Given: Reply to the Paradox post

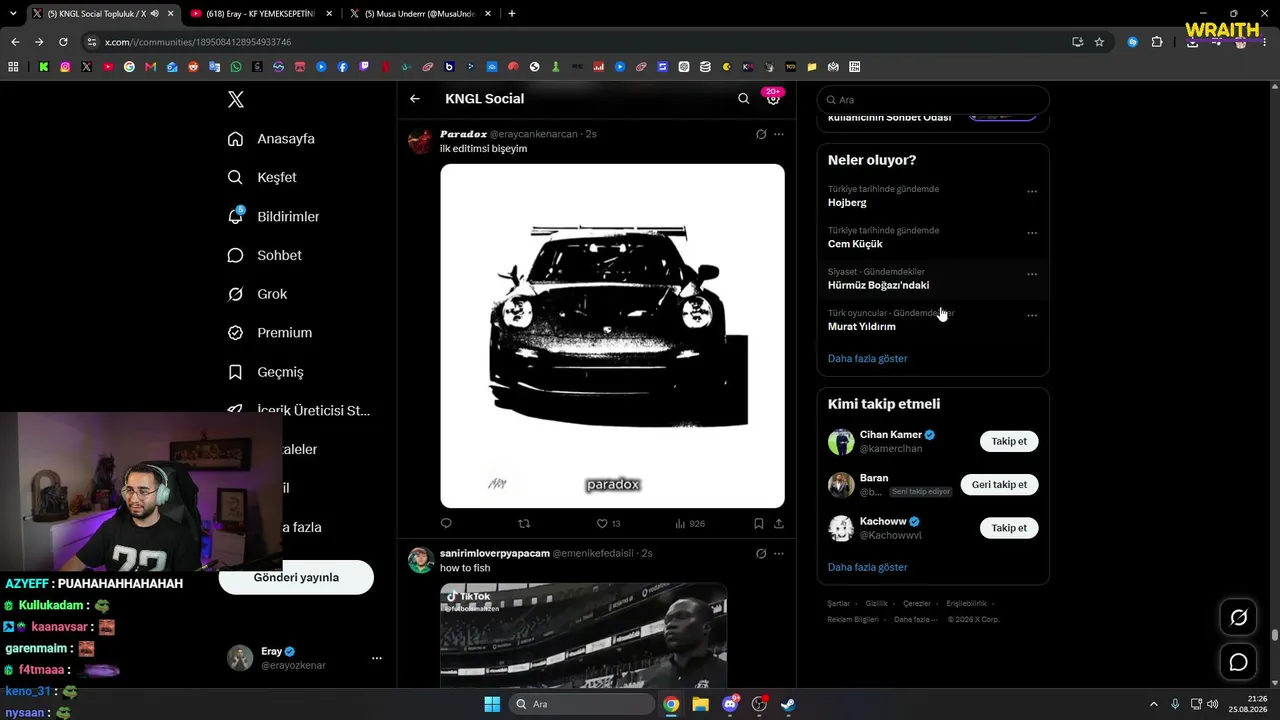Looking at the screenshot, I should click(446, 523).
